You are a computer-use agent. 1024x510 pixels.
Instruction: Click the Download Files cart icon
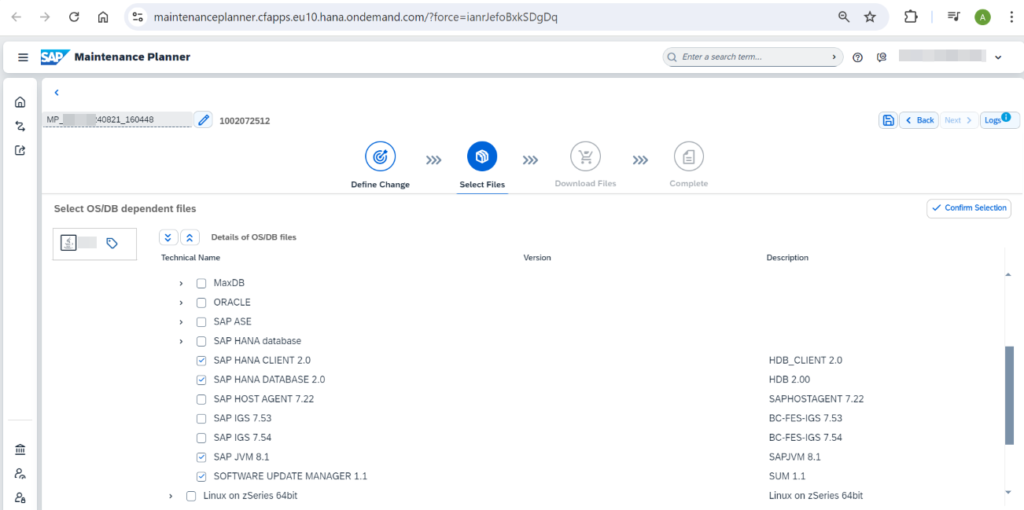[x=585, y=157]
